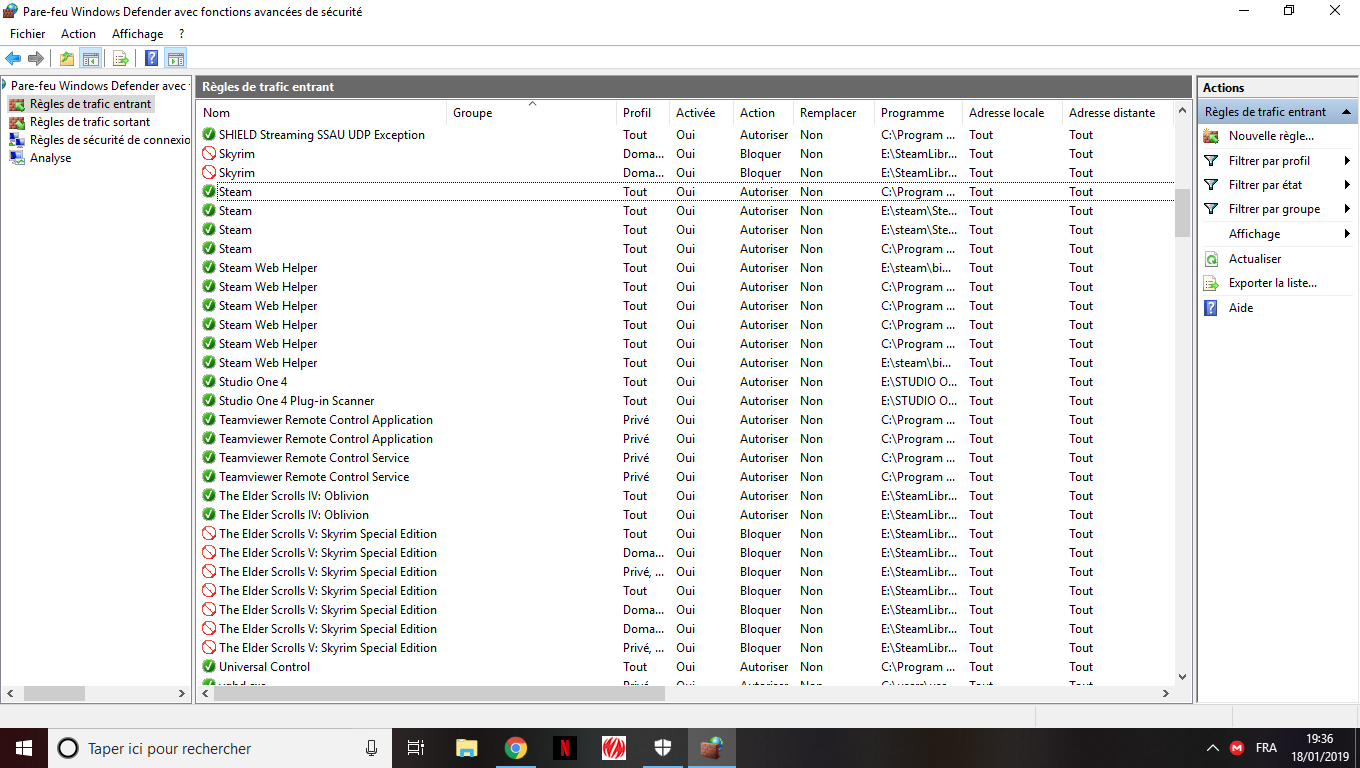Expand Filtrer par groupe submenu
1360x768 pixels.
(1278, 209)
